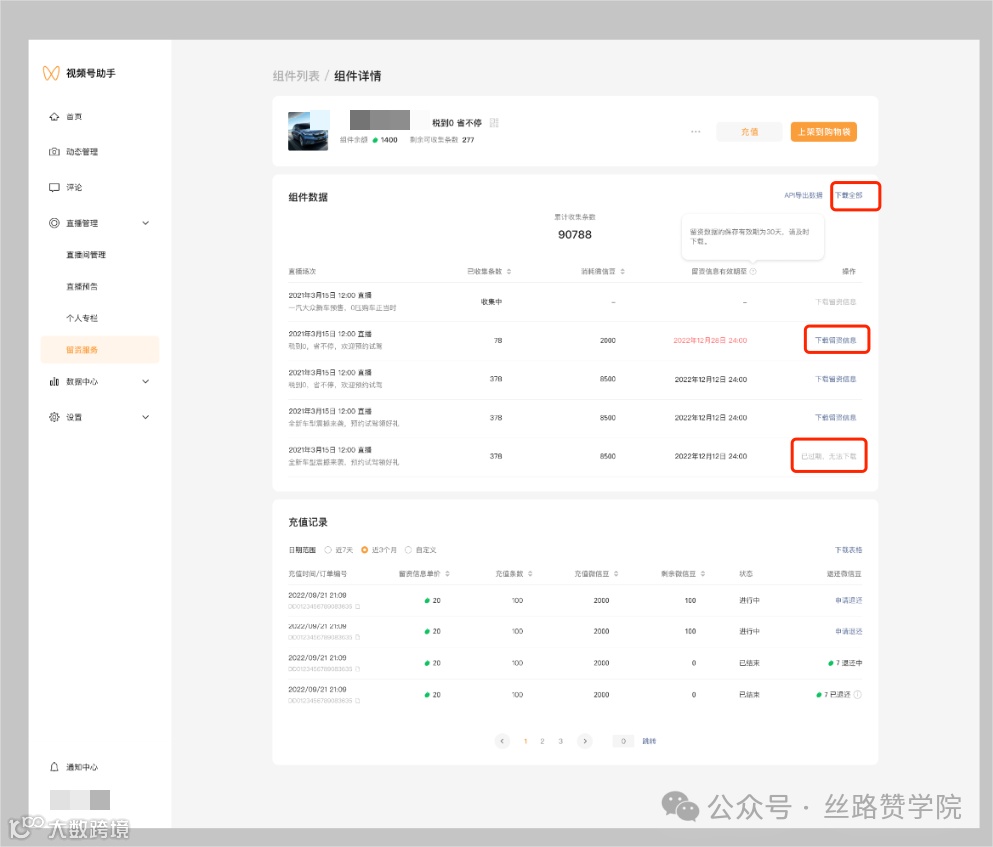
Task: Click the API导出数据 link
Action: [x=803, y=196]
